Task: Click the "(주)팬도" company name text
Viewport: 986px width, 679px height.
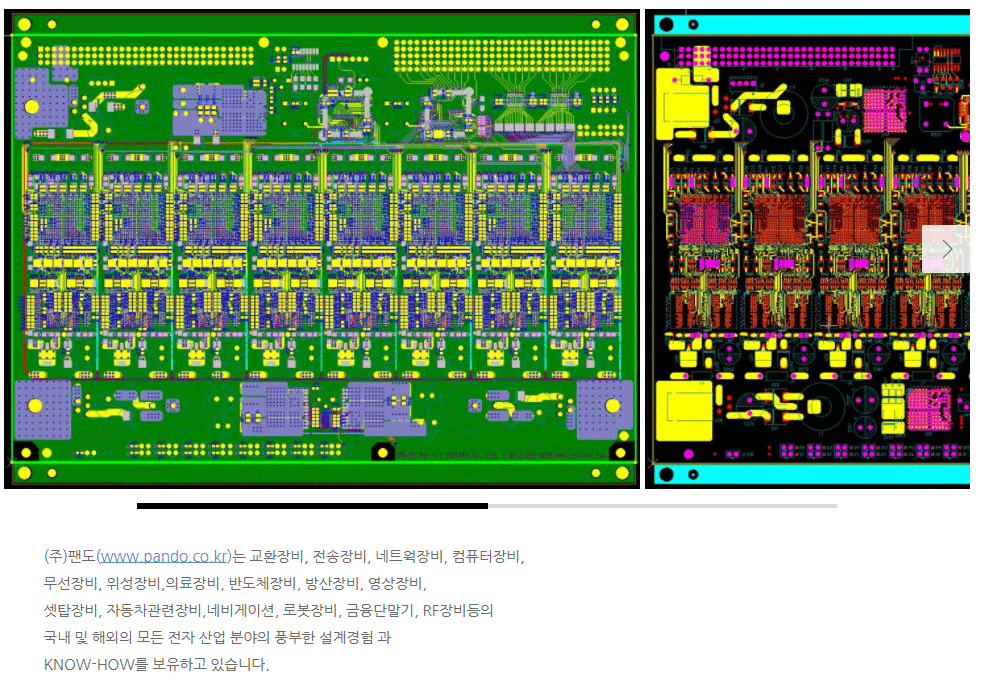Action: tap(69, 556)
